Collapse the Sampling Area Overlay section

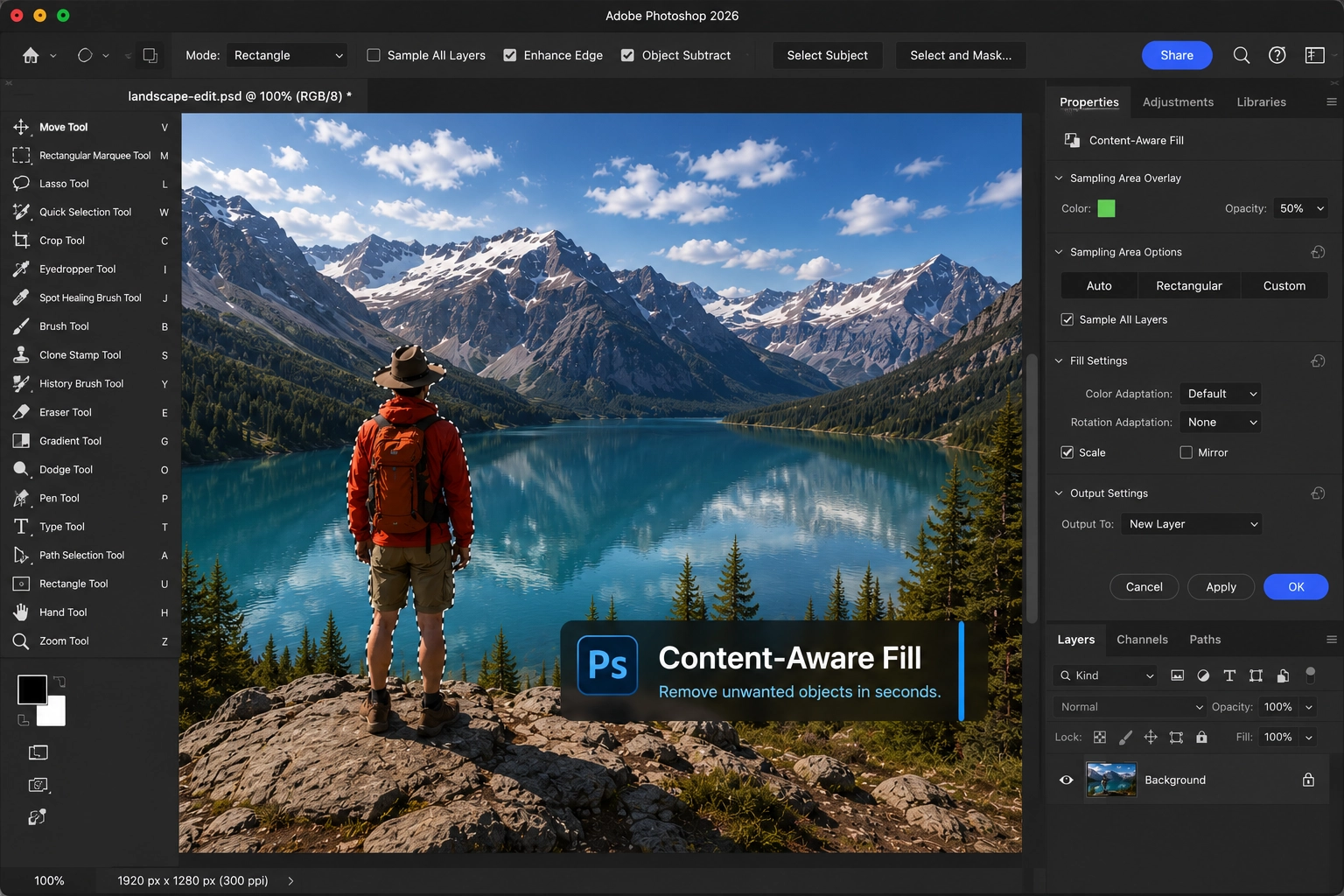point(1059,178)
